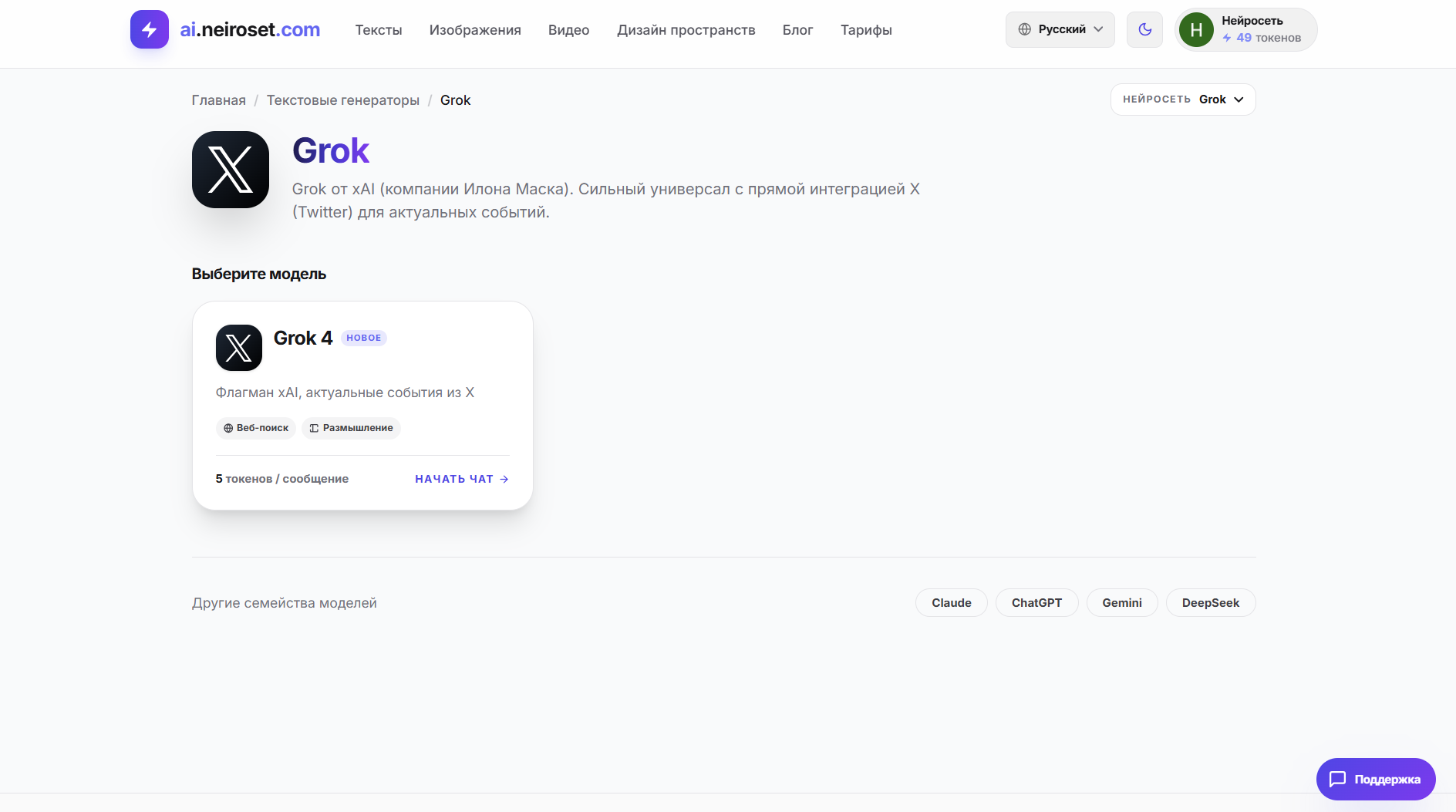The height and width of the screenshot is (812, 1456).
Task: Click the Grok page heading
Action: [331, 150]
